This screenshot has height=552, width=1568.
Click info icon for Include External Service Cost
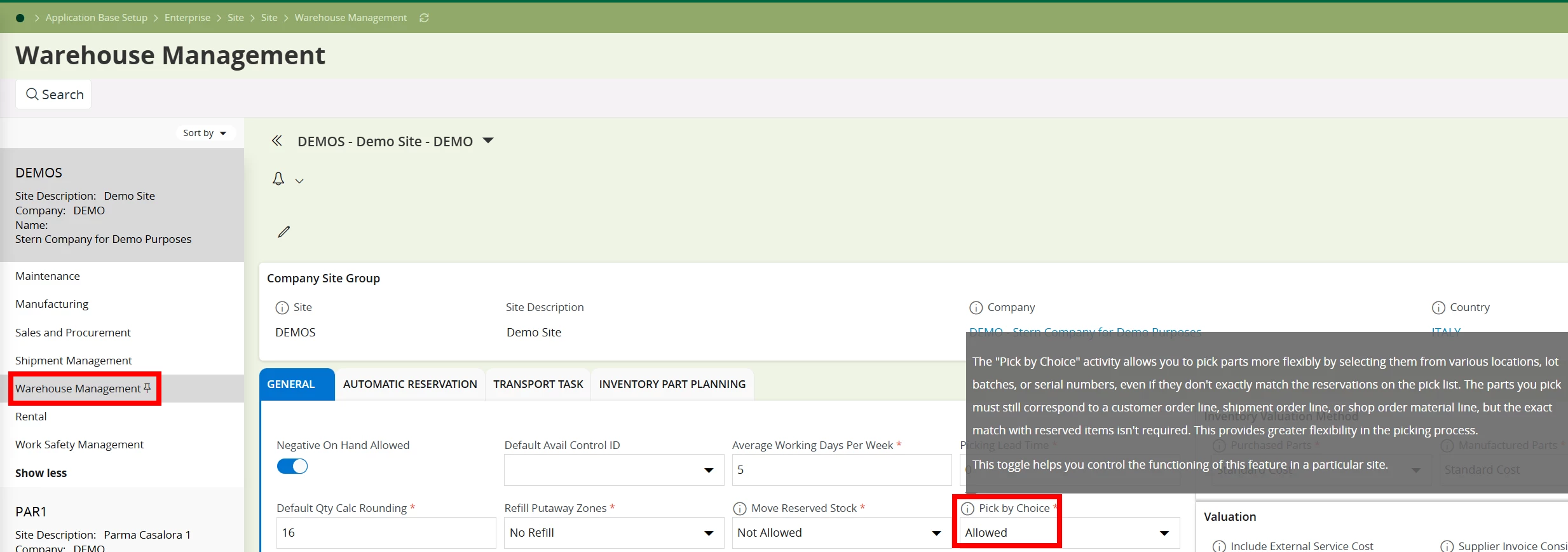pyautogui.click(x=1219, y=546)
